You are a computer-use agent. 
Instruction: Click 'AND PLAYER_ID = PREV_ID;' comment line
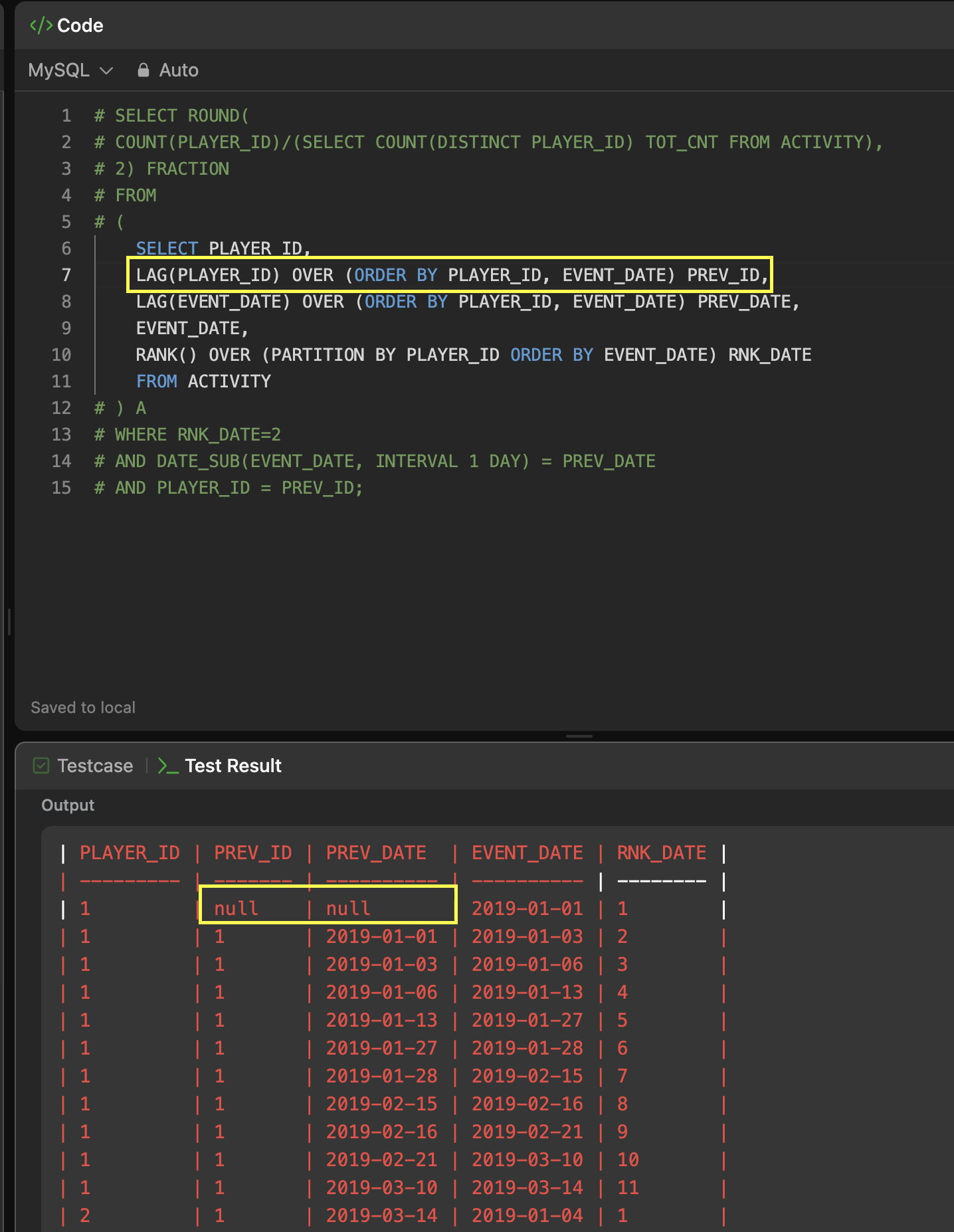pyautogui.click(x=229, y=488)
